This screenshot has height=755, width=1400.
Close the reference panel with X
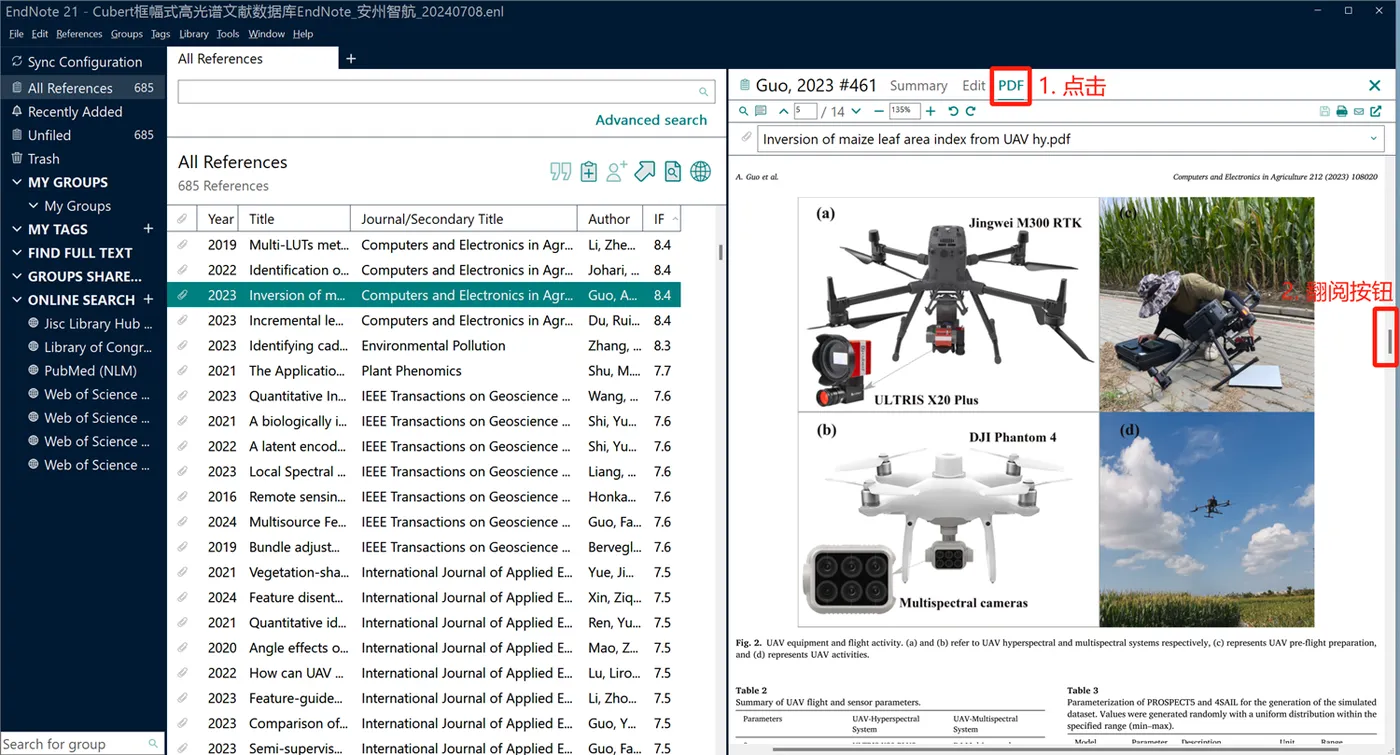[1374, 86]
